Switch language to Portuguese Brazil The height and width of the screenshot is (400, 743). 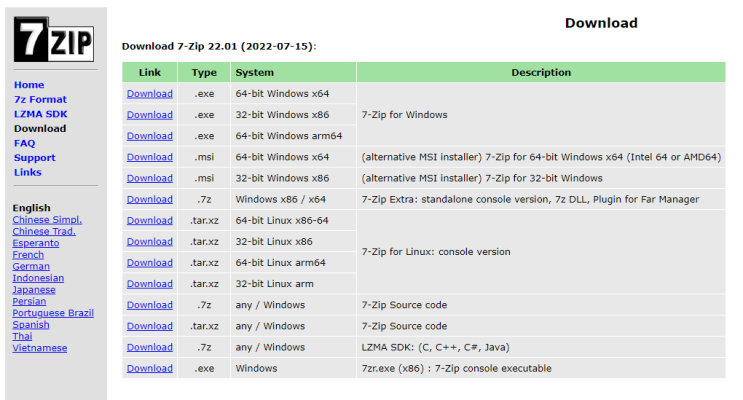[53, 313]
